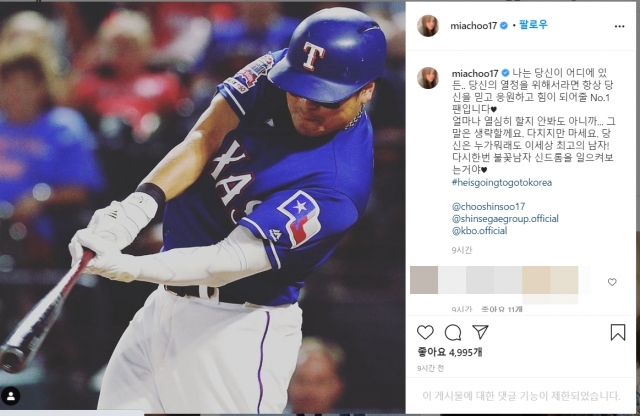
Task: Save post with bookmark icon
Action: [618, 332]
